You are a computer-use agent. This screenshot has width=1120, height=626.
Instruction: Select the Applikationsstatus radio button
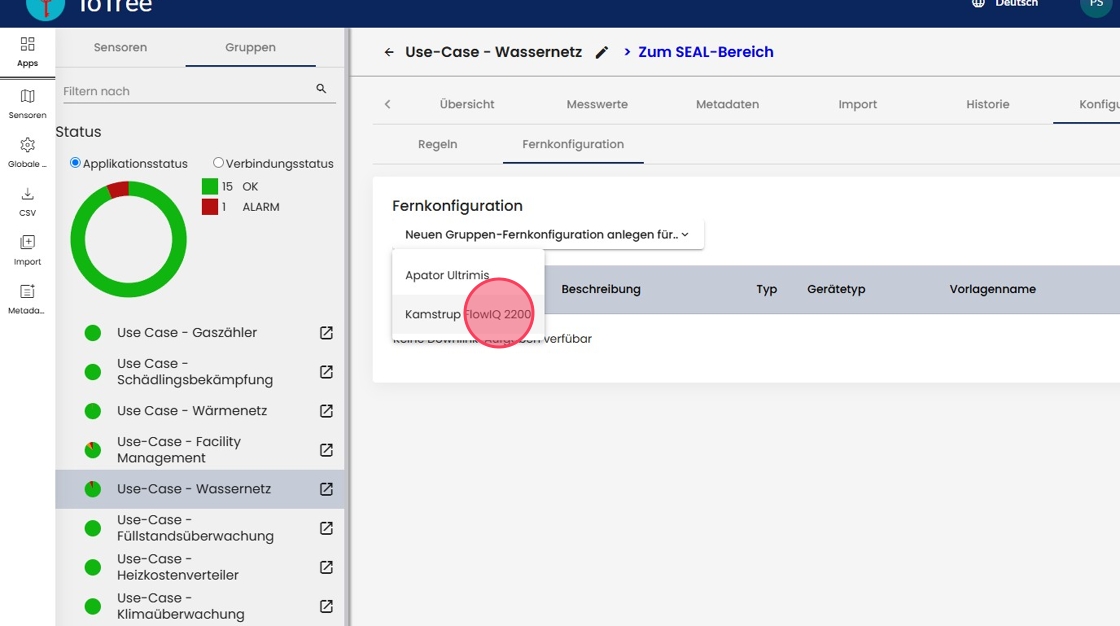pos(75,163)
